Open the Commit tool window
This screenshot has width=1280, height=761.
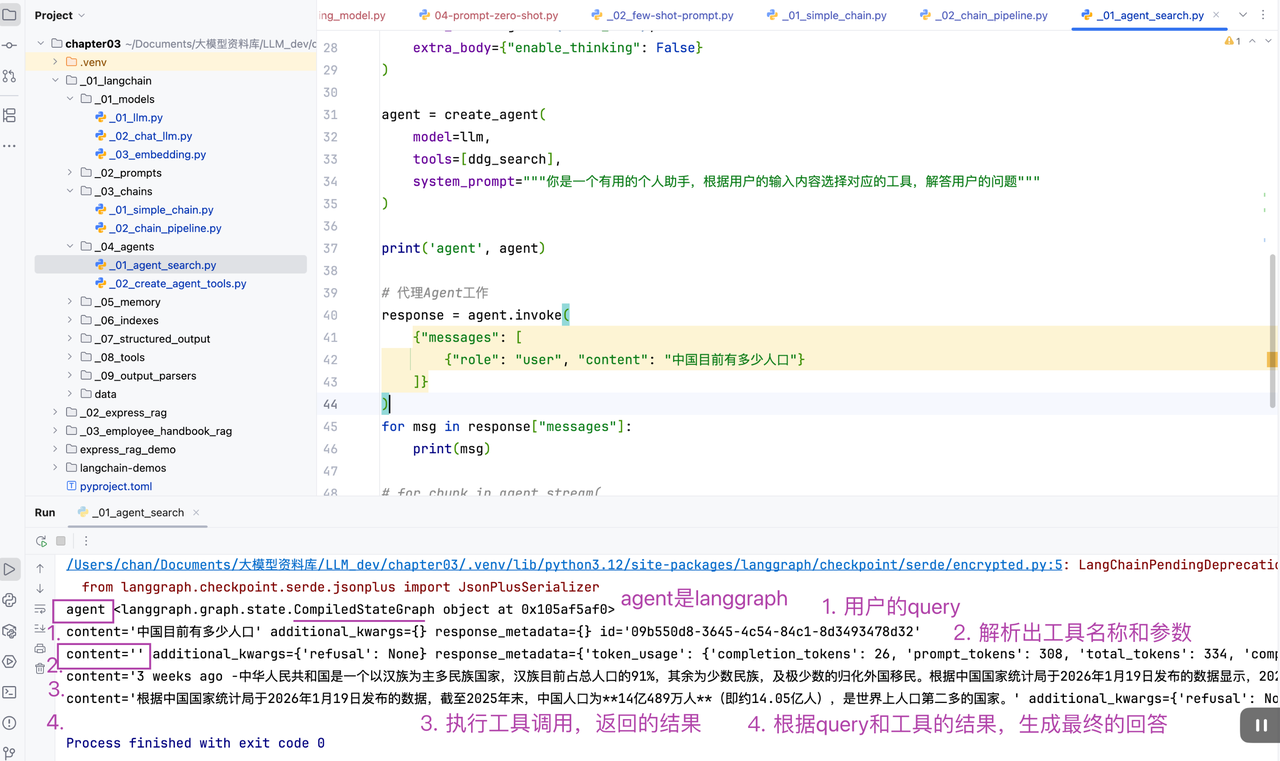10,46
